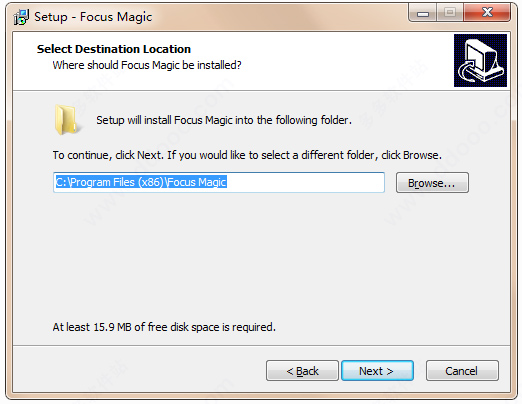Open the Browse folder dialog
The image size is (522, 404).
click(x=432, y=183)
